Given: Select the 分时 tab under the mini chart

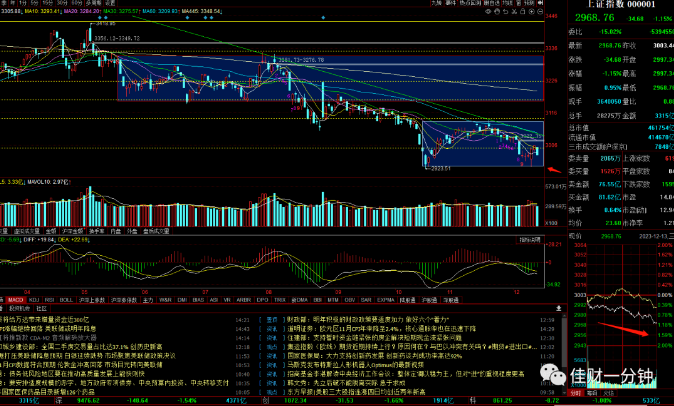Looking at the screenshot, I should pyautogui.click(x=575, y=393).
